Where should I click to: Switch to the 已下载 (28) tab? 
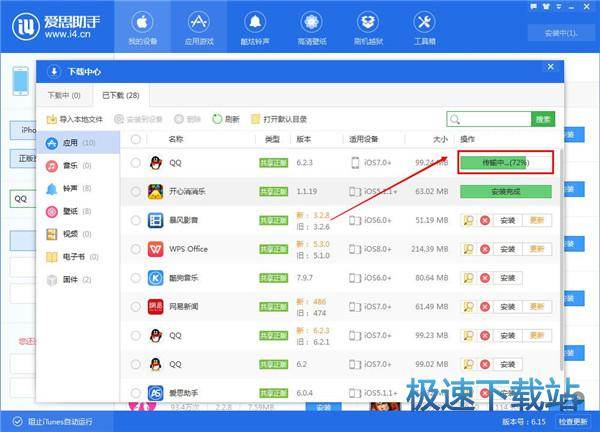[x=121, y=95]
